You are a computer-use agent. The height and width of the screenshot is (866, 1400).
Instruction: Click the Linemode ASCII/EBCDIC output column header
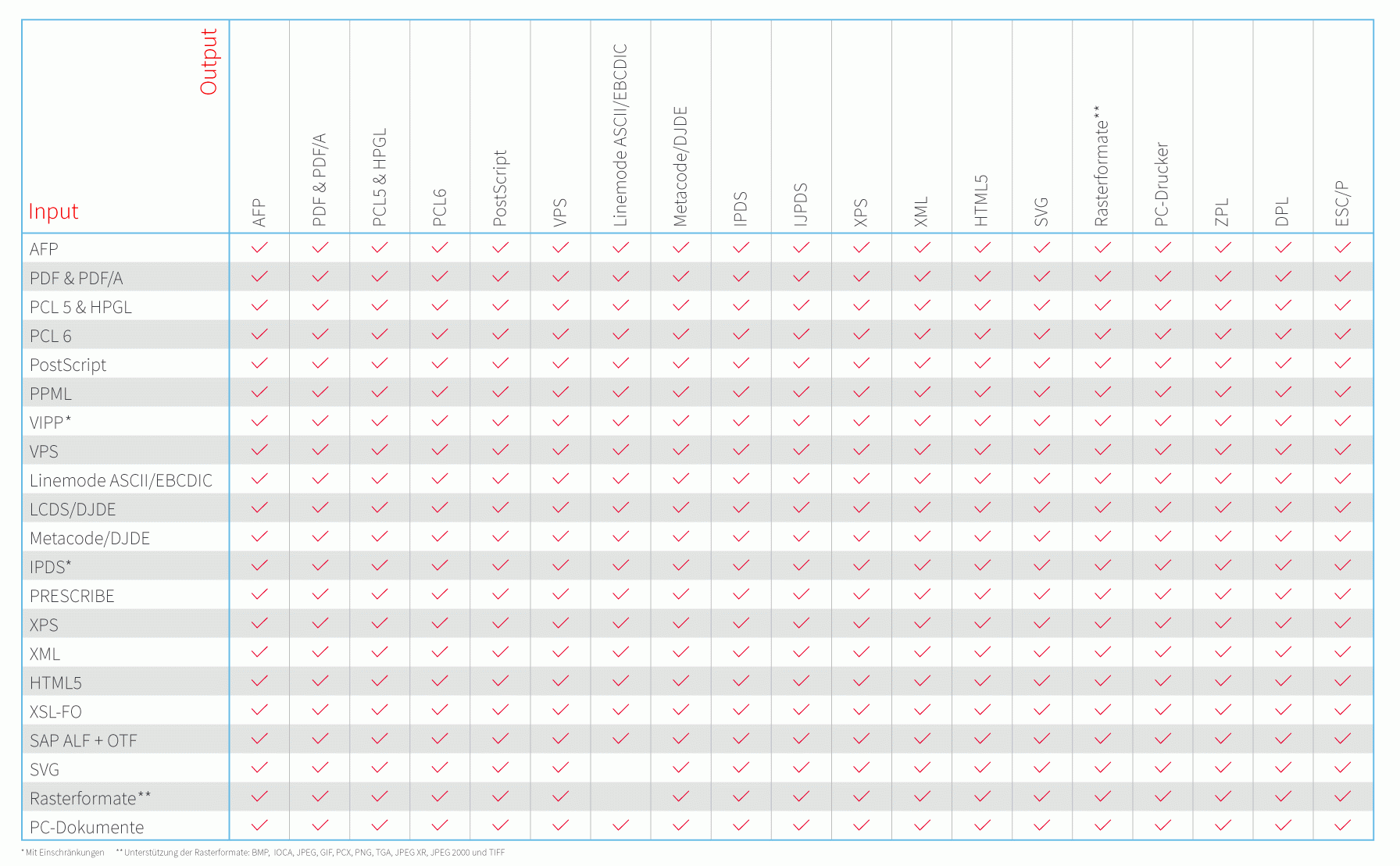coord(620,135)
